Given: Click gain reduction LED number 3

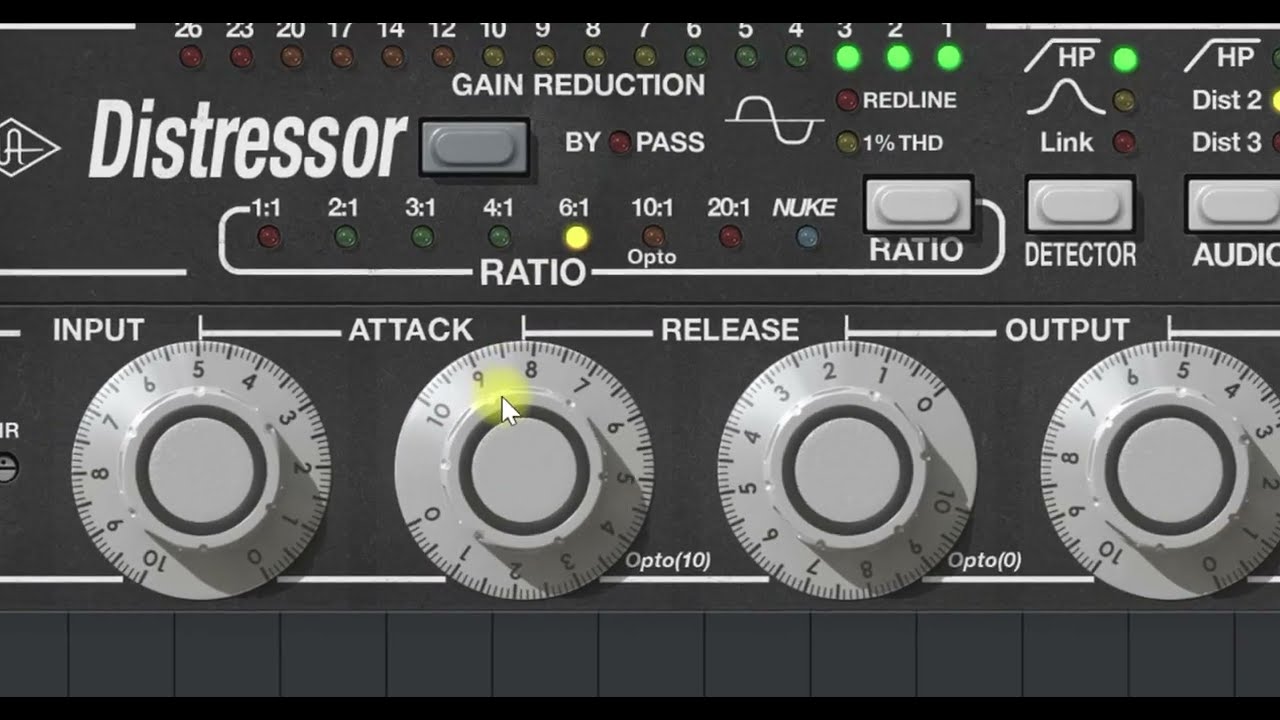Looking at the screenshot, I should tap(848, 57).
